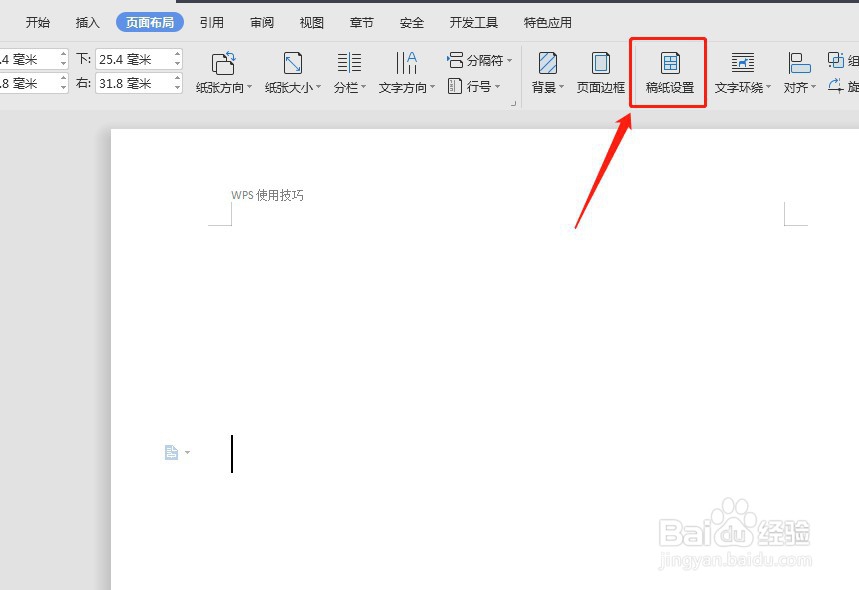Expand the 文字环绕 dropdown arrow
The height and width of the screenshot is (590, 859).
768,87
